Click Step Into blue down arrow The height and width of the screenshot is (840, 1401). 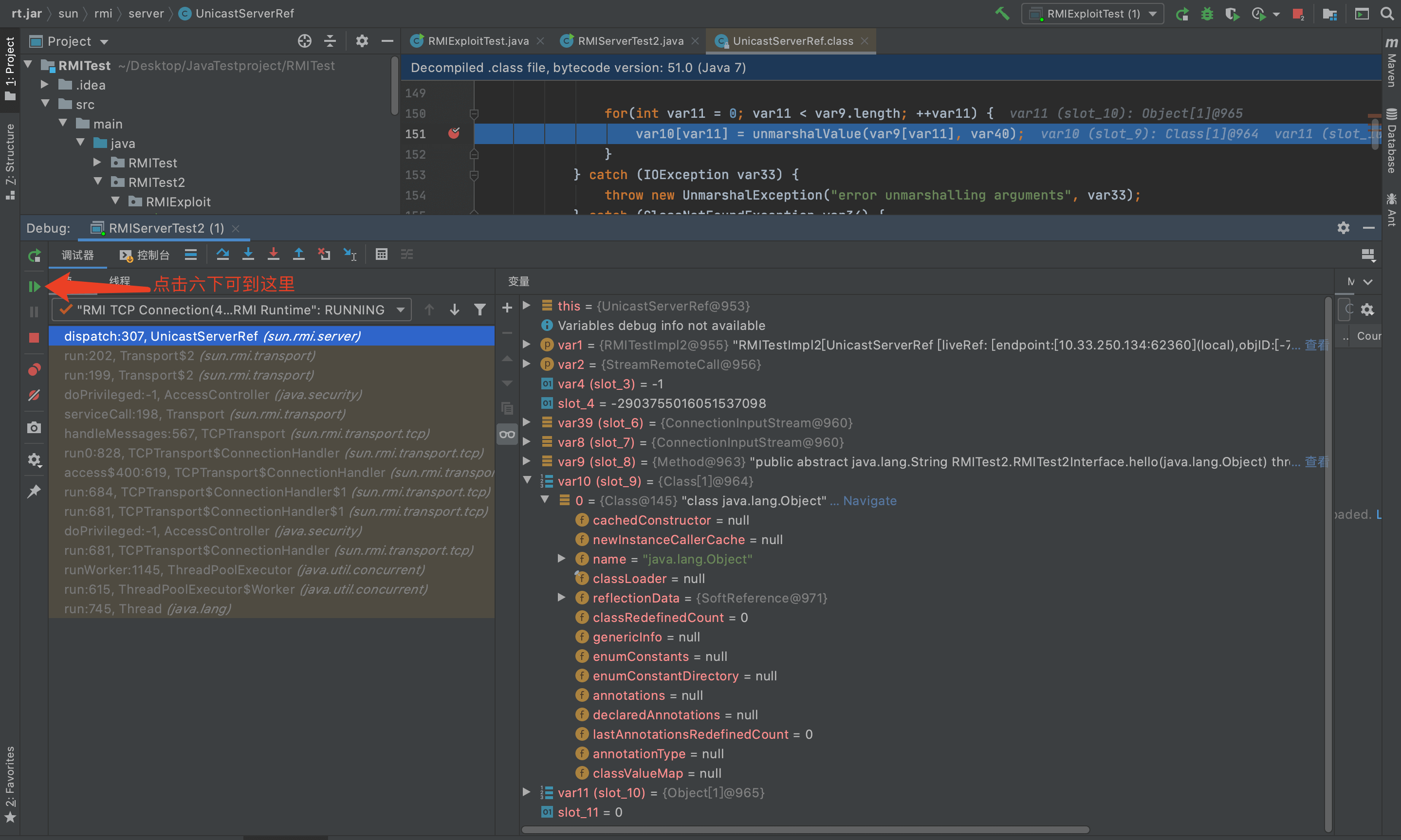(248, 254)
